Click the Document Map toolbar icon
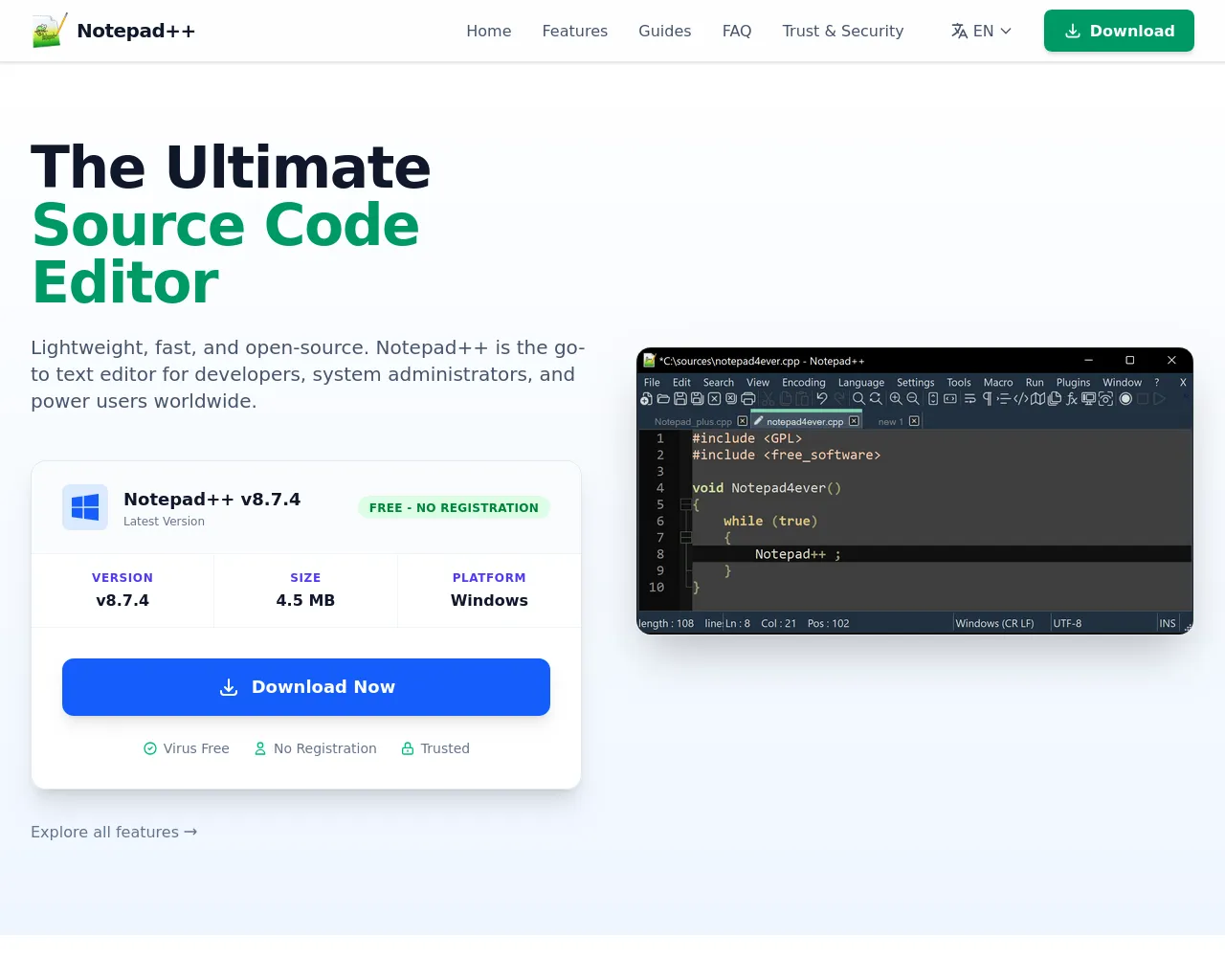The height and width of the screenshot is (980, 1225). pyautogui.click(x=1037, y=399)
